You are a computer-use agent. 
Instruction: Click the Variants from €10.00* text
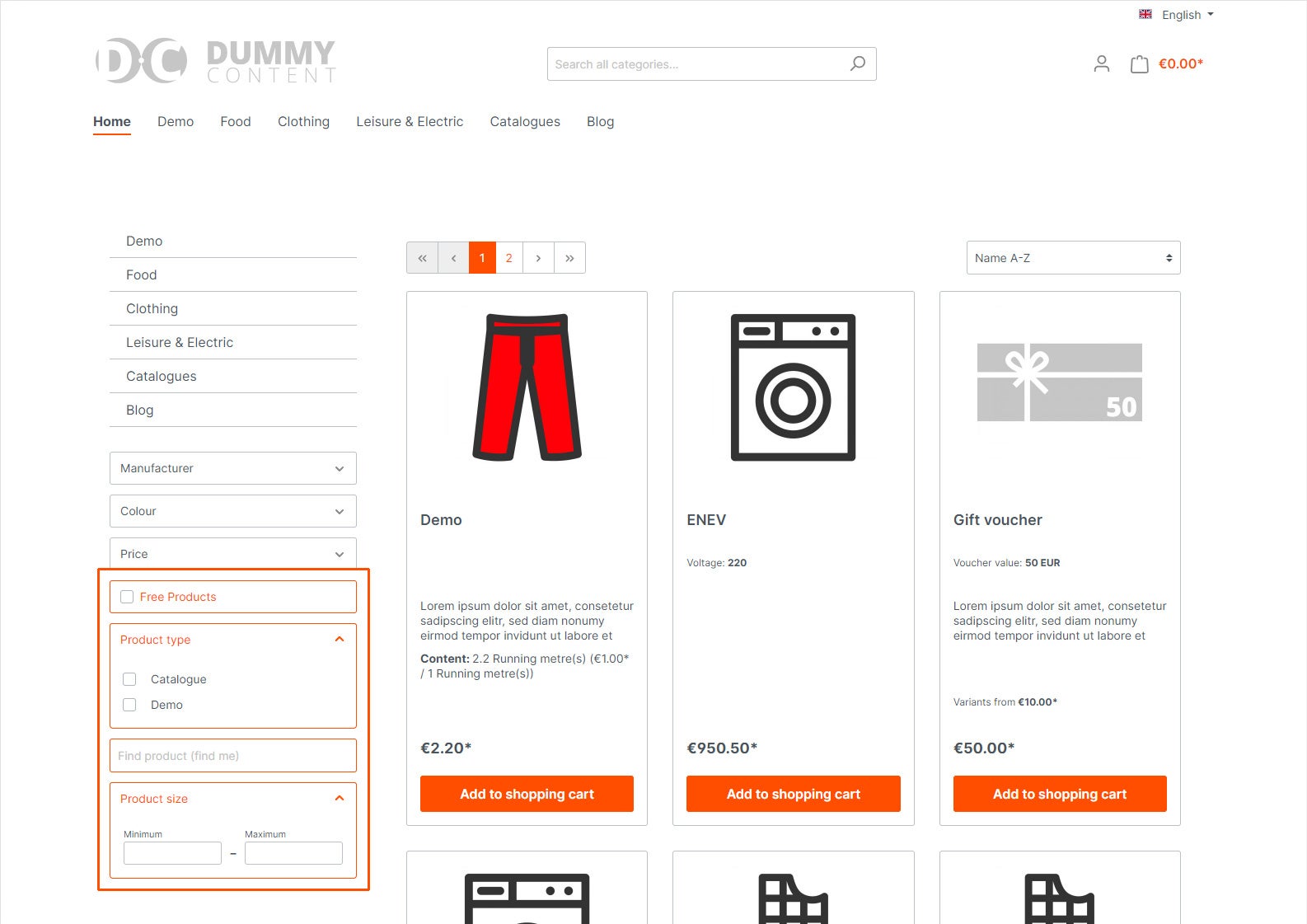(x=1005, y=702)
